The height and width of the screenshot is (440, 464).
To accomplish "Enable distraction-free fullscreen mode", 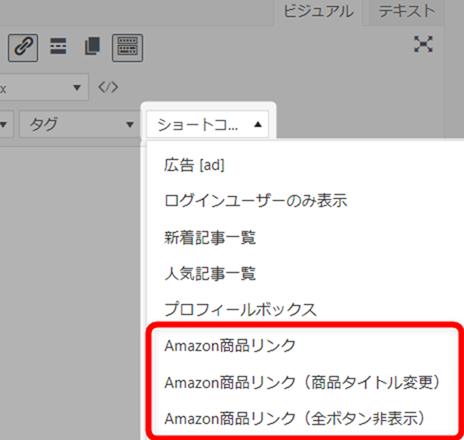I will pyautogui.click(x=423, y=44).
